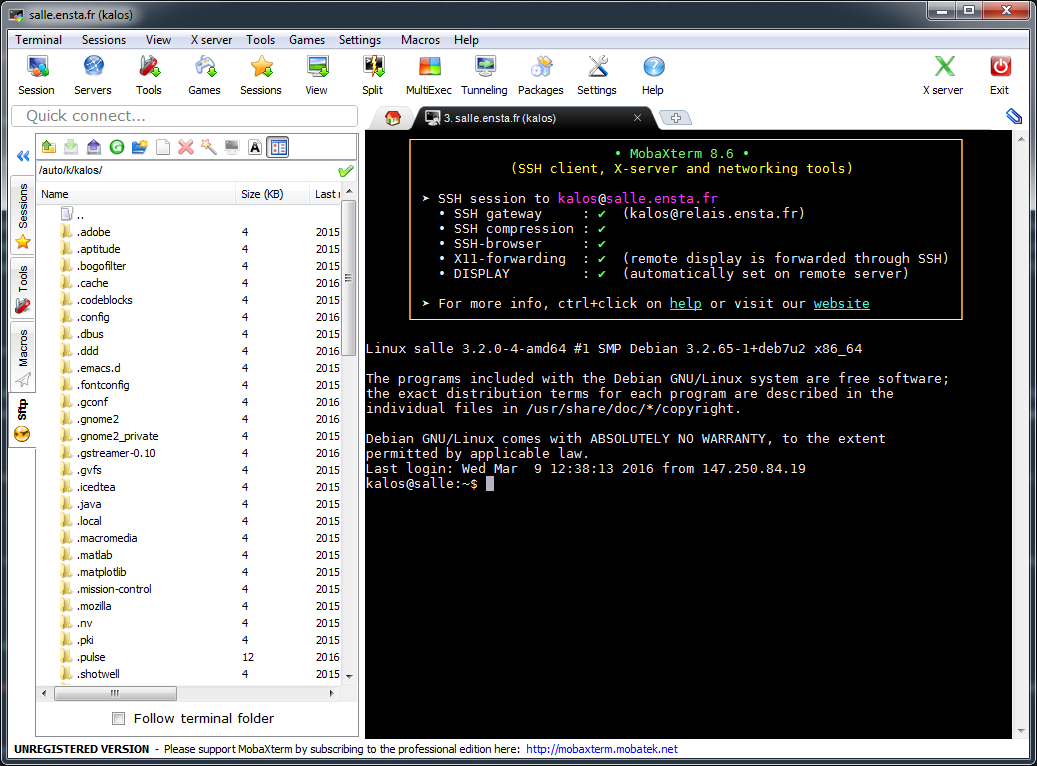1037x766 pixels.
Task: Switch to the Sftp side tab
Action: 23,420
